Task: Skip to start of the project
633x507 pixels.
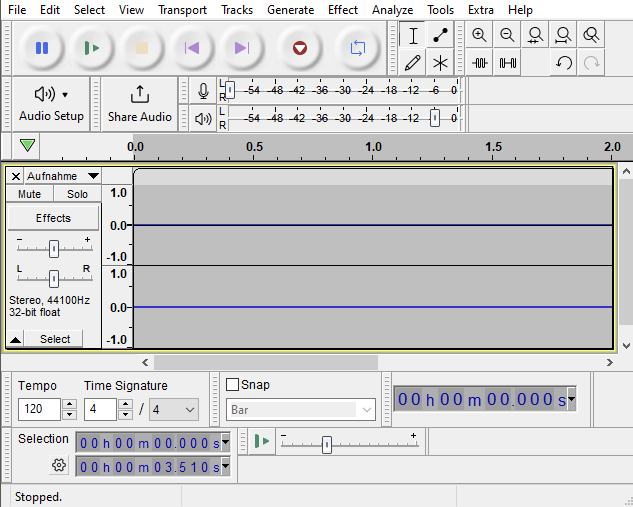Action: (x=192, y=48)
